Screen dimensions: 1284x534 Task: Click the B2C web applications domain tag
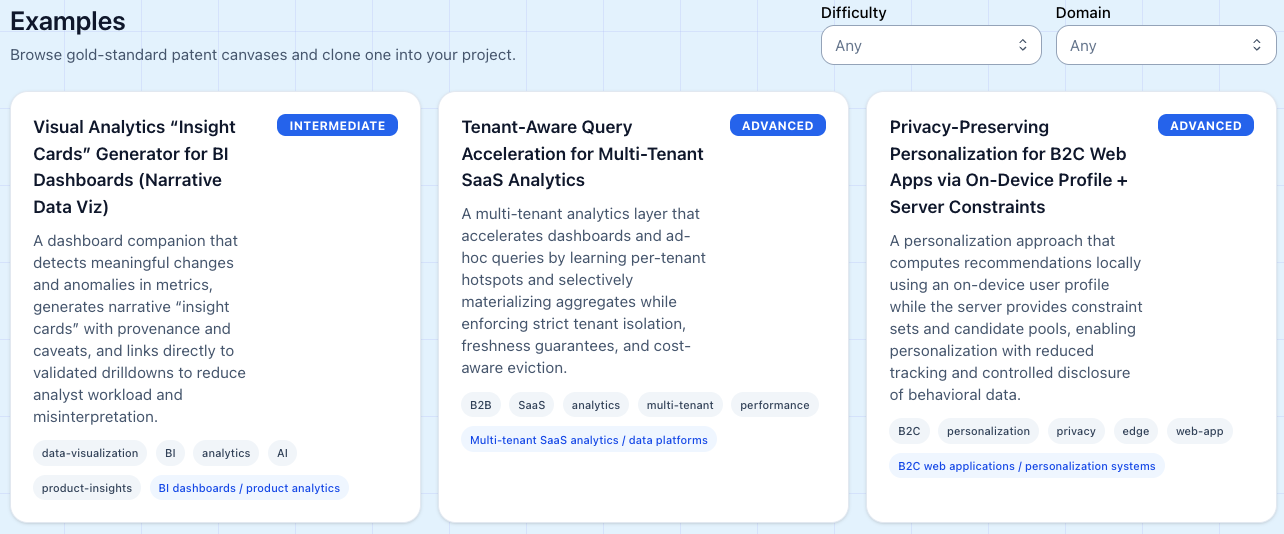(x=1026, y=466)
